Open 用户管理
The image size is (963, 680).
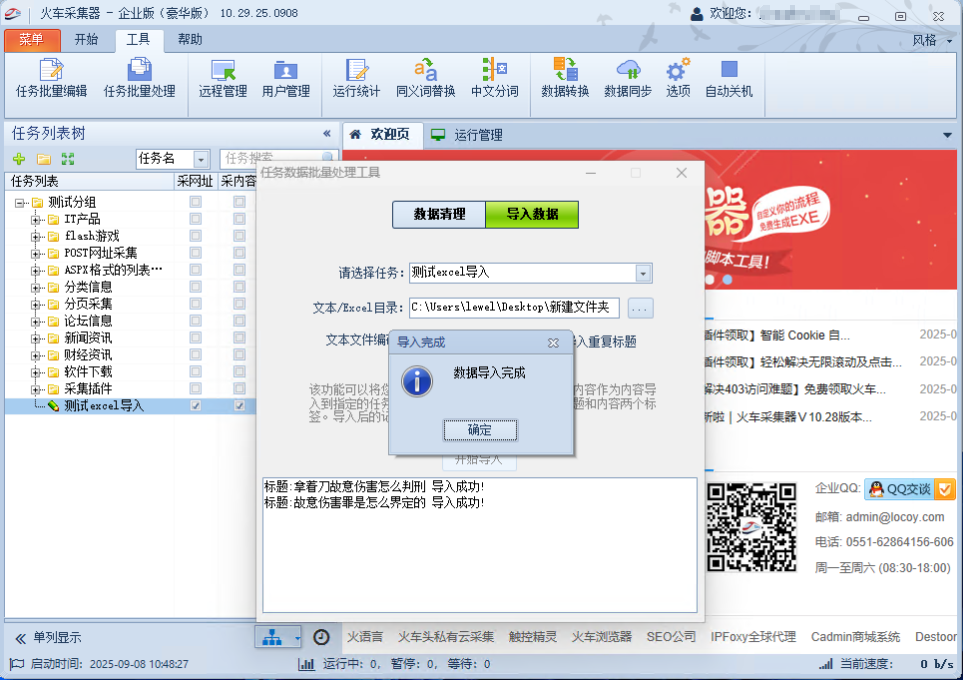[x=284, y=80]
